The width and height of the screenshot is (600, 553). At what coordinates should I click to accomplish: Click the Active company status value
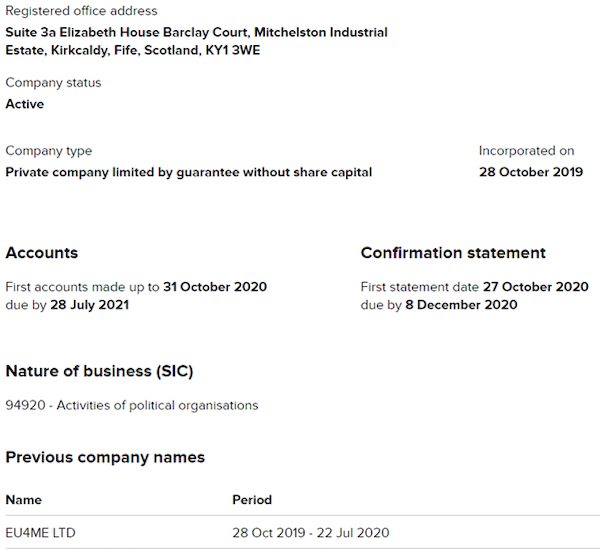click(25, 104)
